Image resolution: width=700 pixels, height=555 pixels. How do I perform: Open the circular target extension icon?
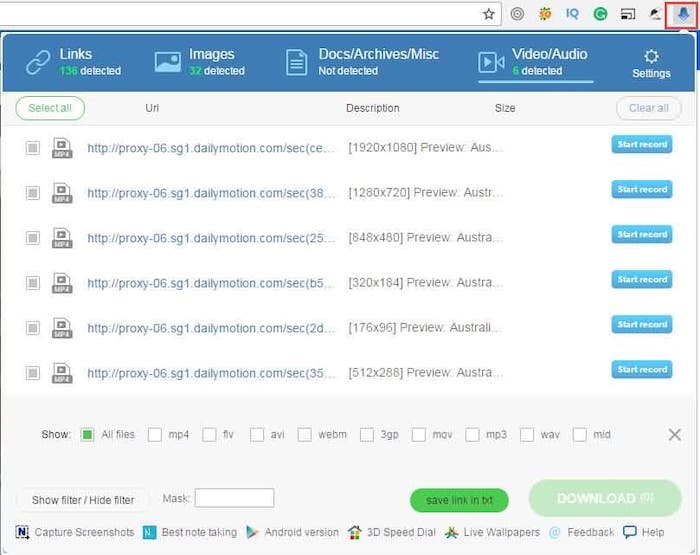tap(517, 14)
